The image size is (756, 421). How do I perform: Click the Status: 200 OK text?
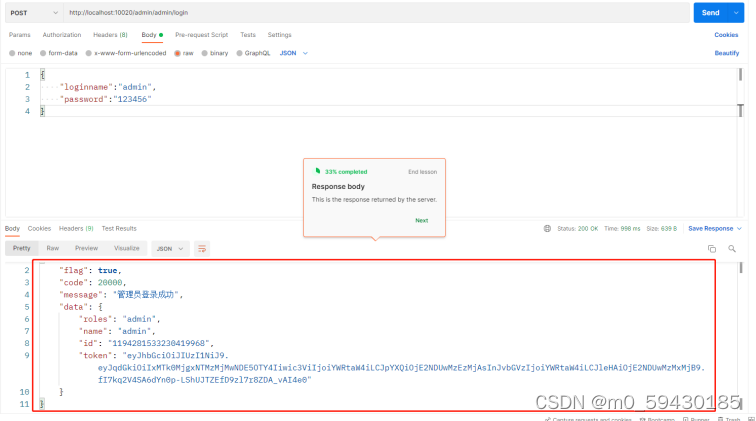click(578, 229)
